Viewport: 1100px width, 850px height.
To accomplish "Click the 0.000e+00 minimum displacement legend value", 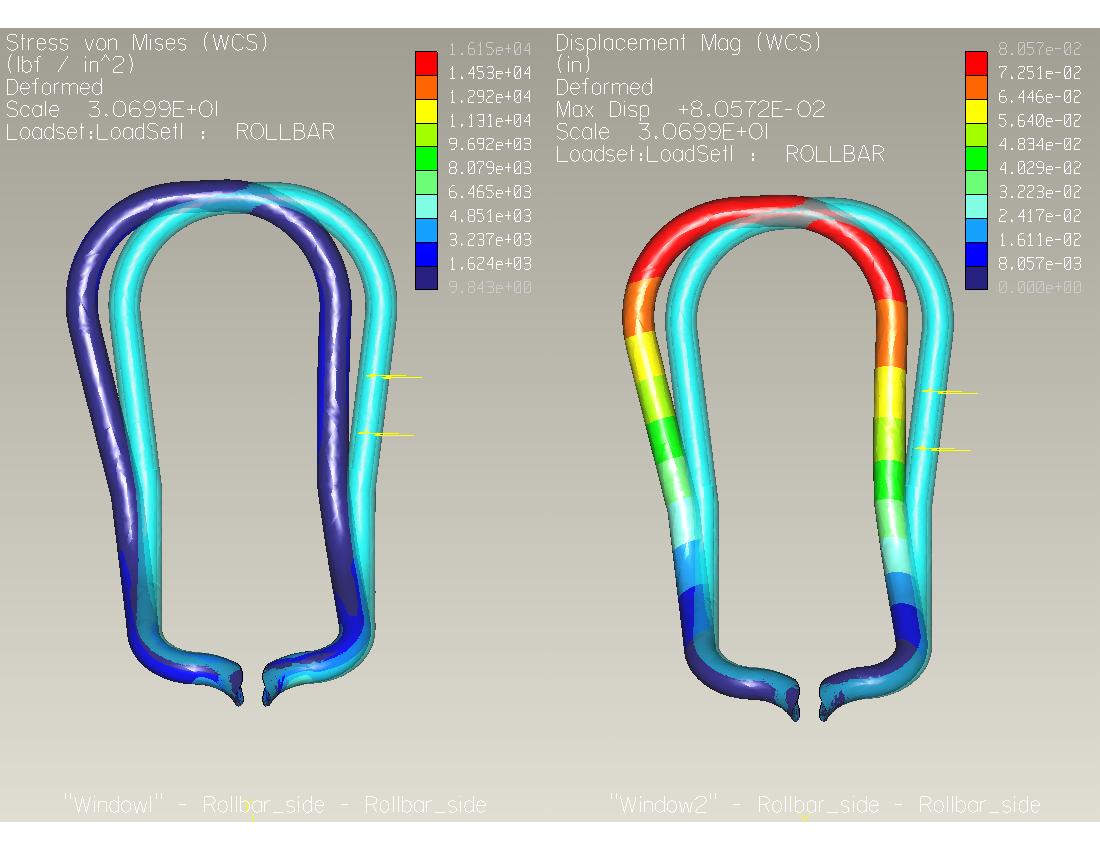I will [x=1039, y=288].
